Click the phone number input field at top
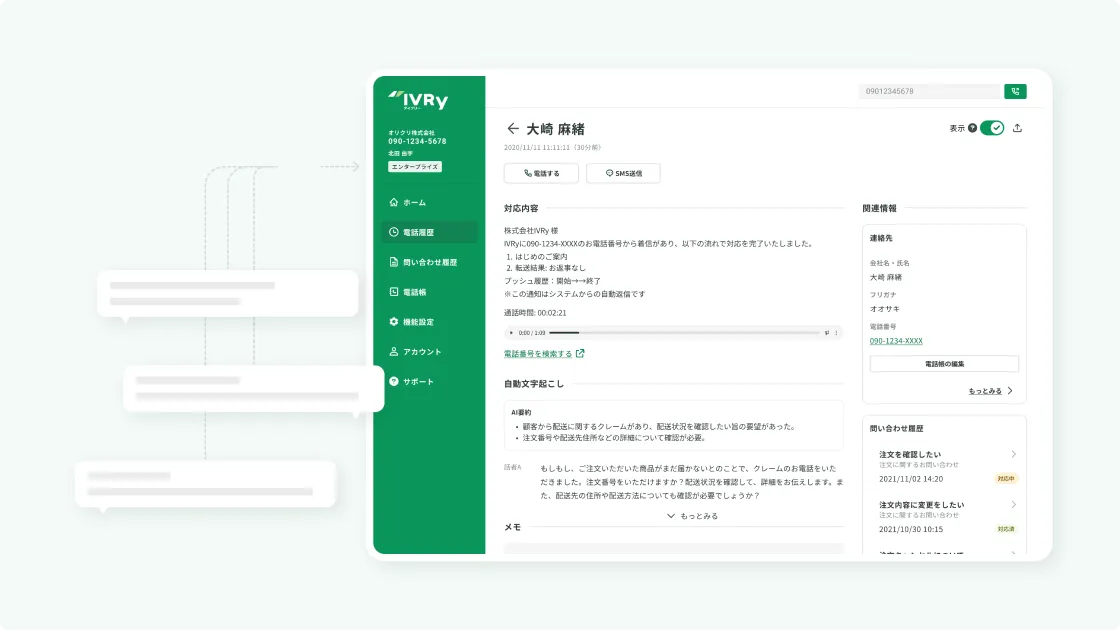This screenshot has width=1120, height=631. click(x=927, y=91)
